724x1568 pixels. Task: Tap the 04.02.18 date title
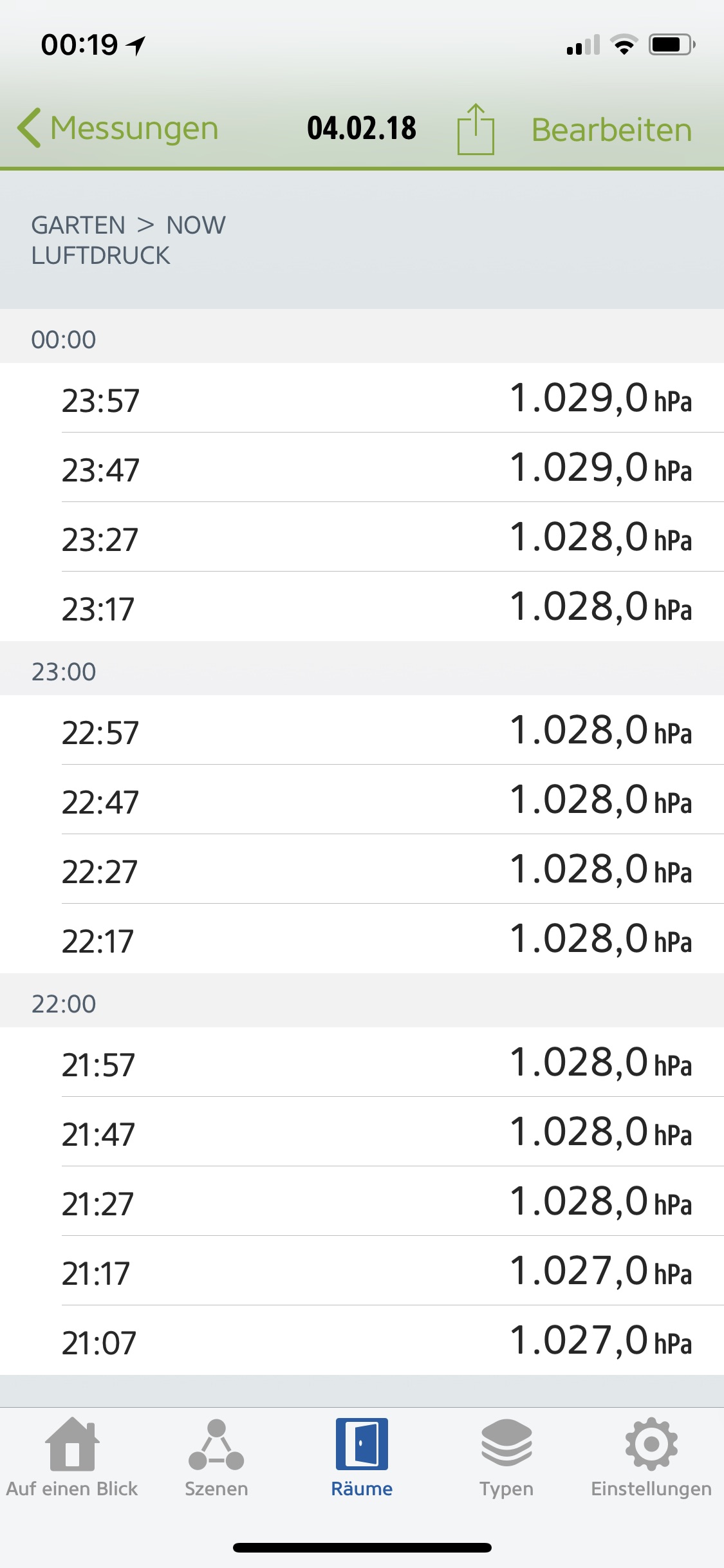(x=362, y=128)
